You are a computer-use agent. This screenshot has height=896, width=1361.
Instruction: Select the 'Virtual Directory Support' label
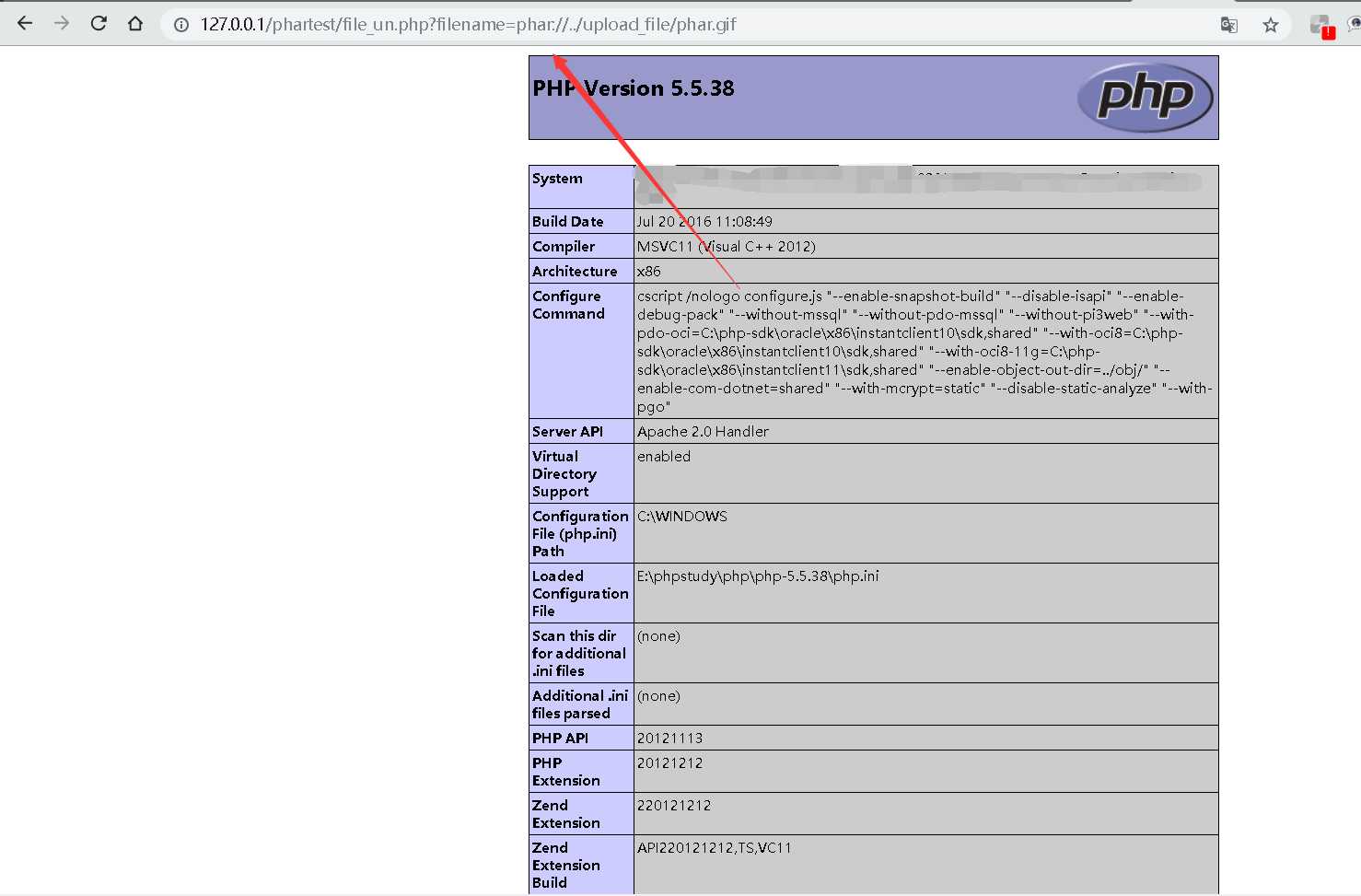coord(564,474)
